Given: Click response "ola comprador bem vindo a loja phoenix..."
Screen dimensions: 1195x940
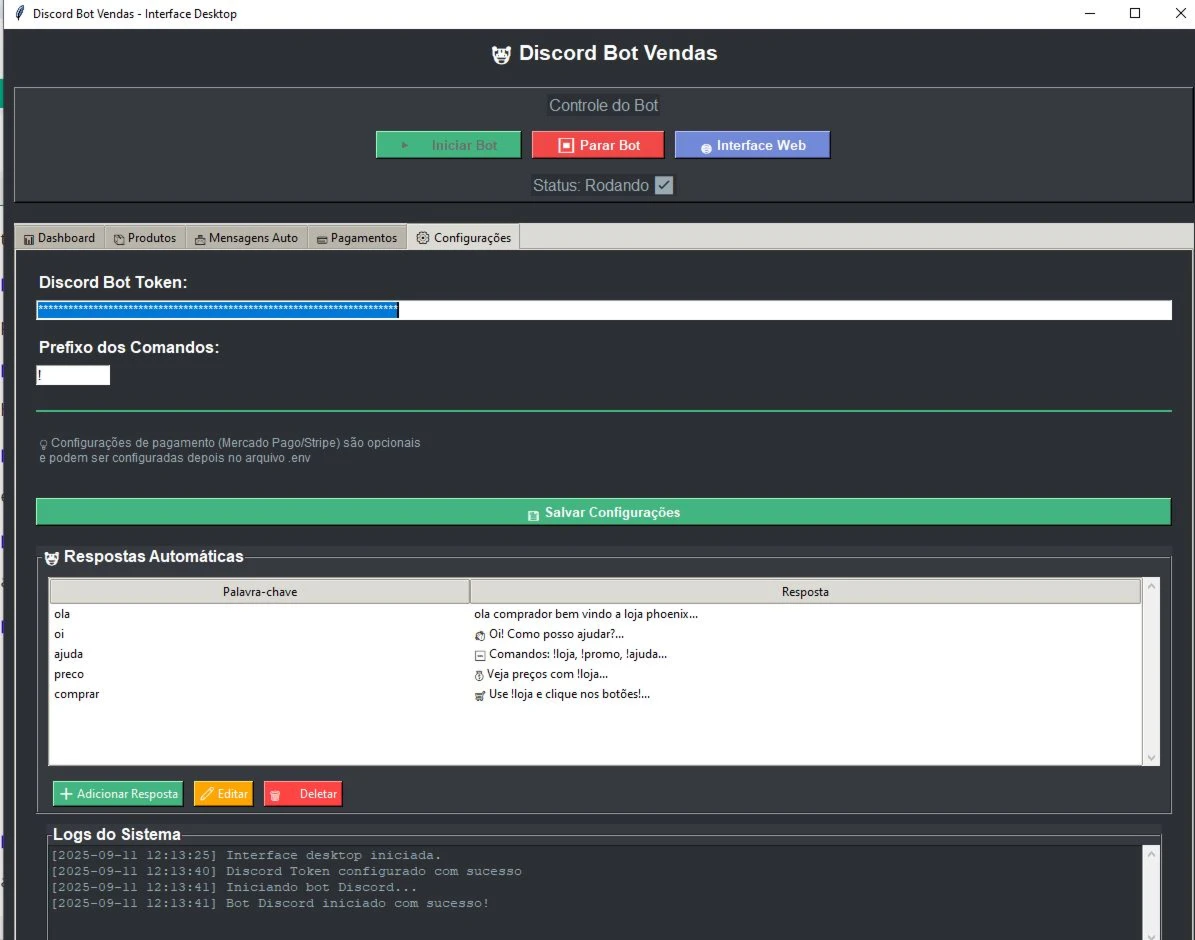Looking at the screenshot, I should [585, 614].
